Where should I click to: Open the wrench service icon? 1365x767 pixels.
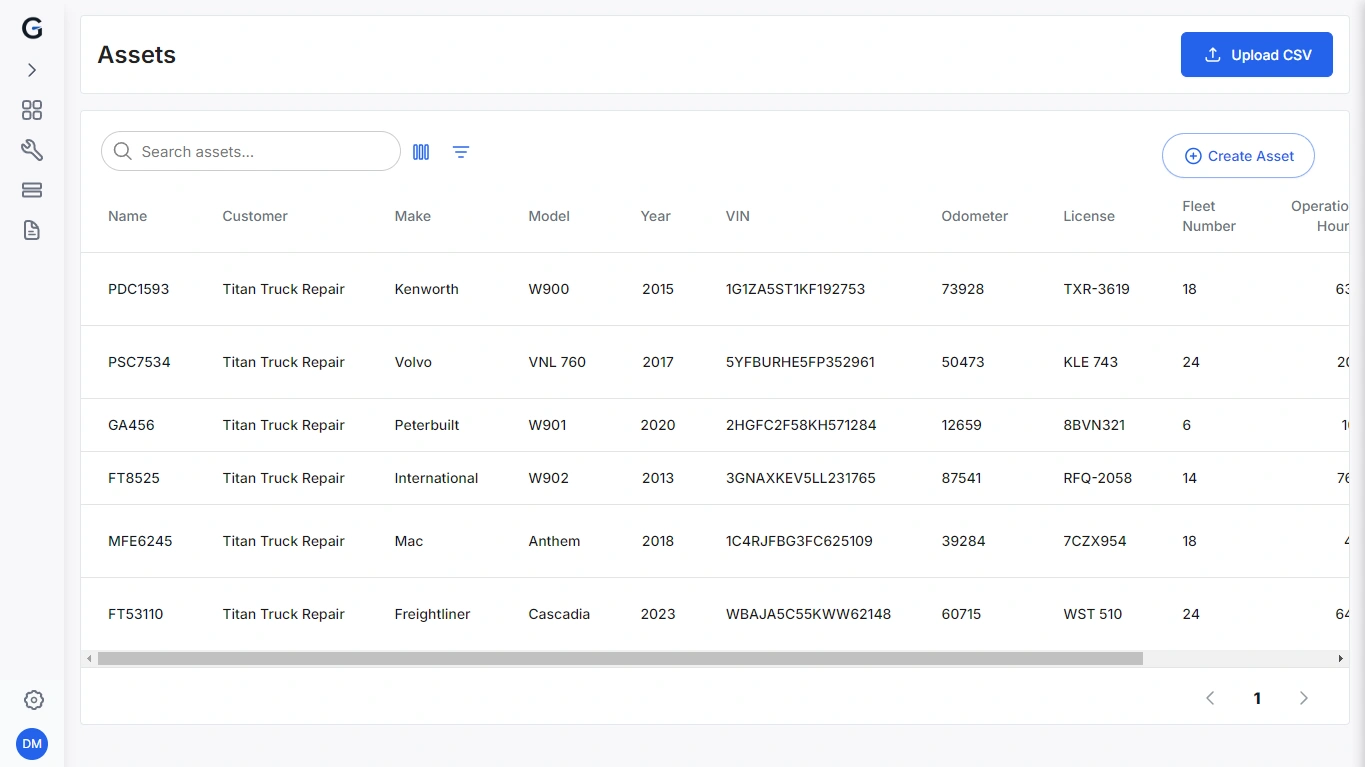tap(32, 150)
